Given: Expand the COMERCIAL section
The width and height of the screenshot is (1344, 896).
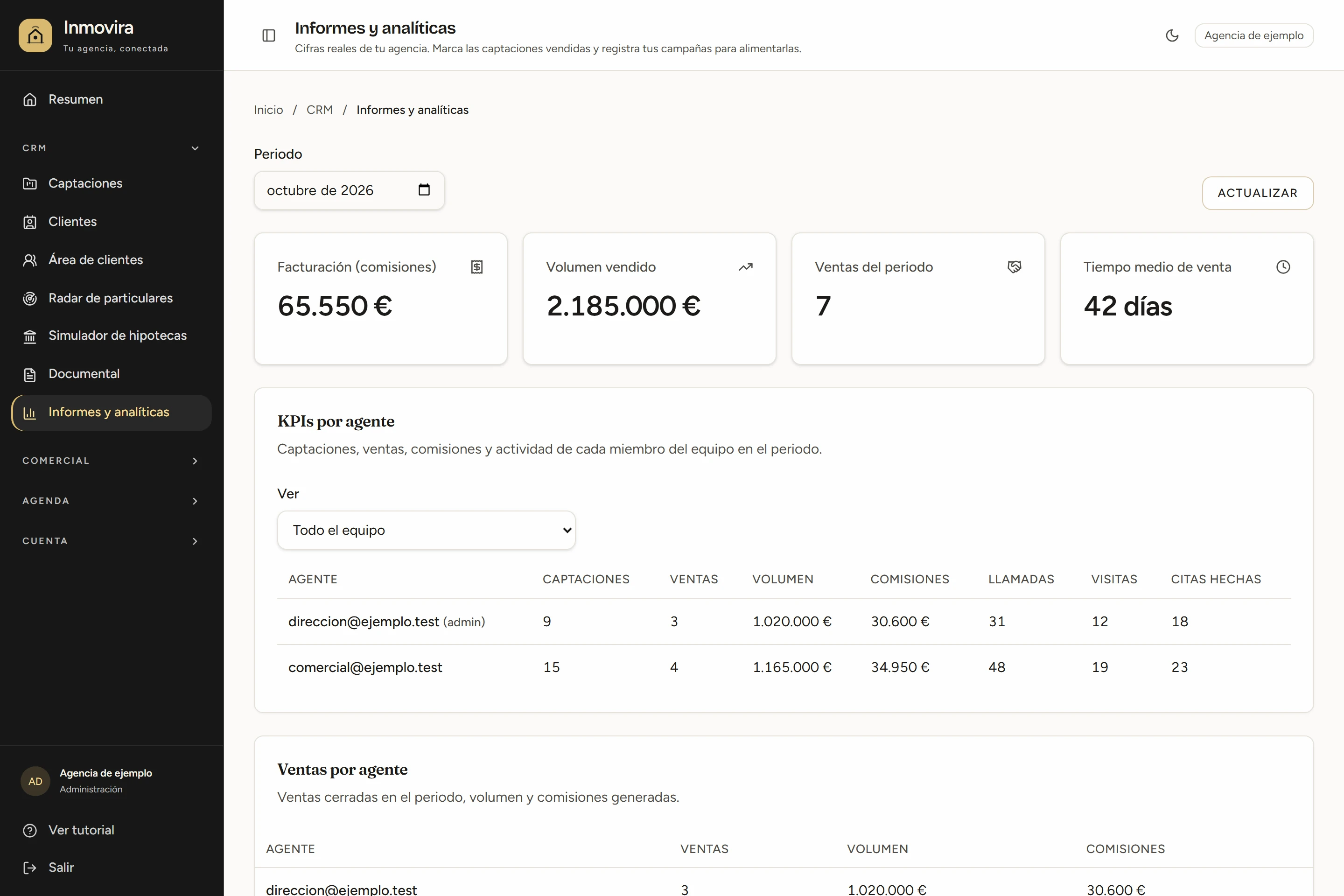Looking at the screenshot, I should 112,461.
